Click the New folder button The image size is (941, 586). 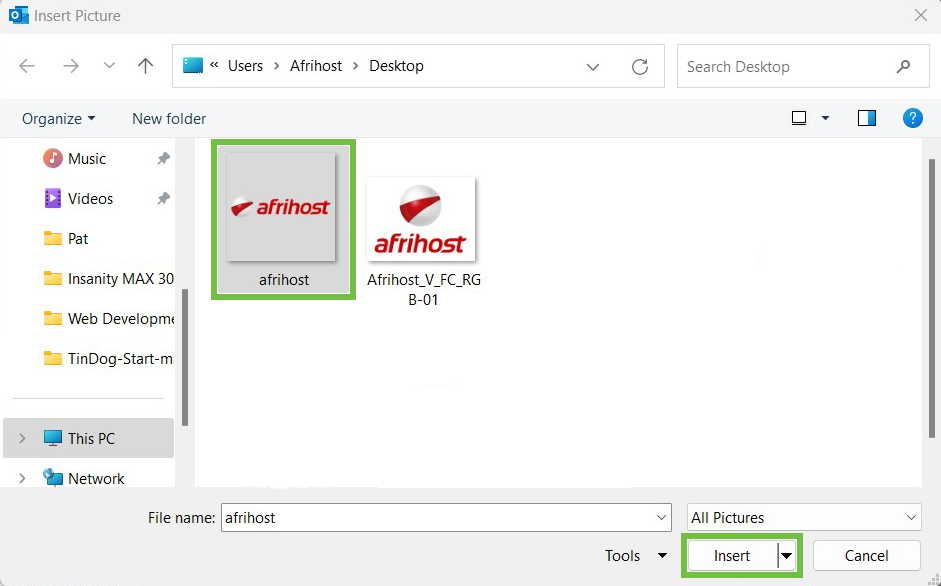click(169, 118)
